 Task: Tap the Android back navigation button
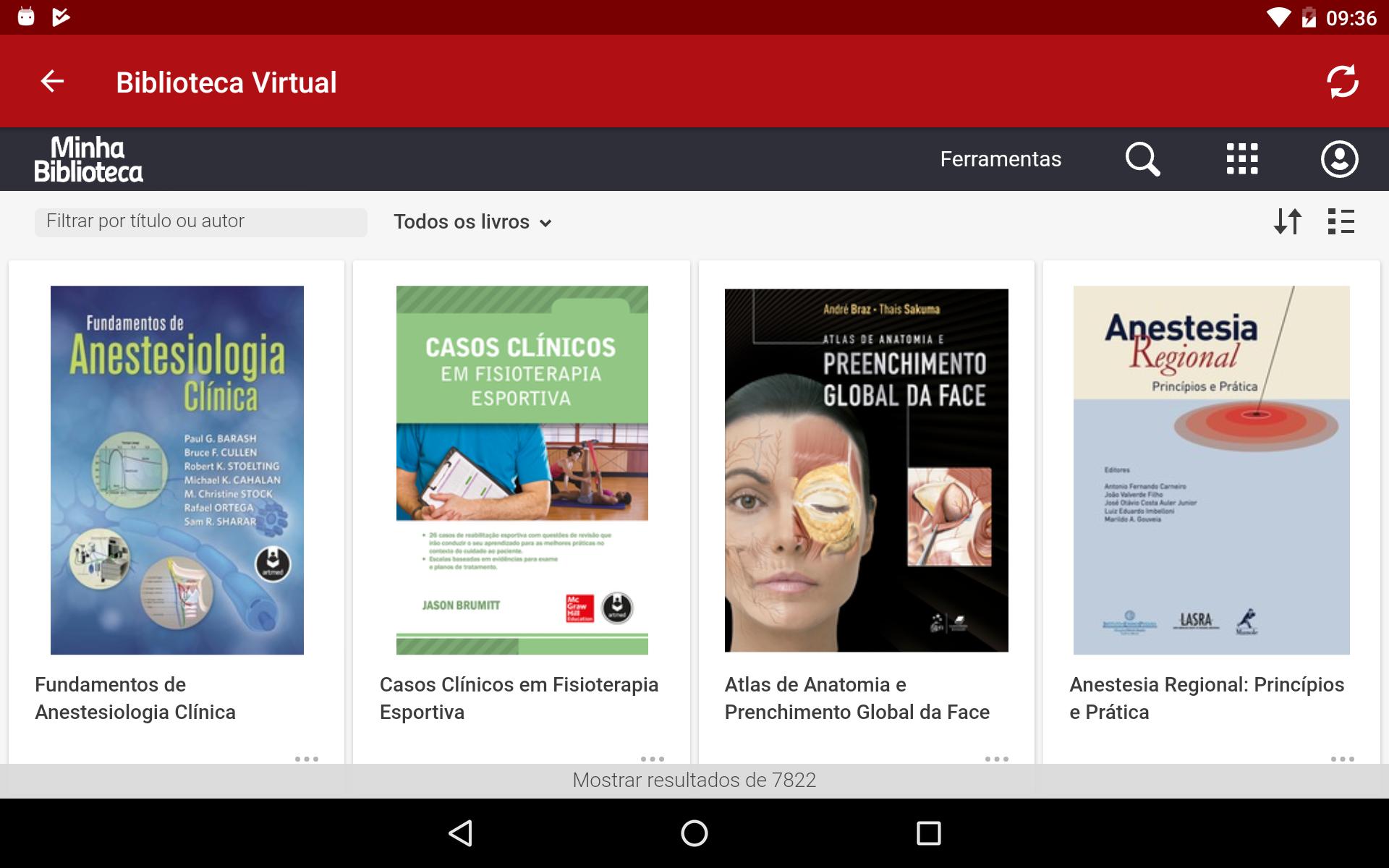(x=461, y=833)
